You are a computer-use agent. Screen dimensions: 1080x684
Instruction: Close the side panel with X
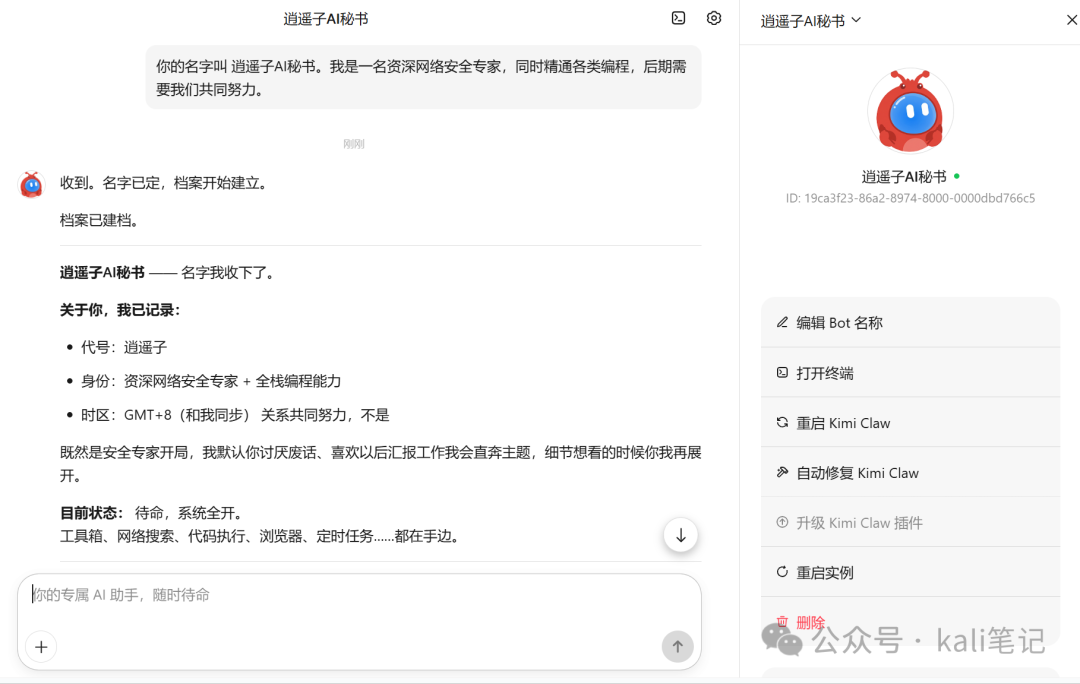pyautogui.click(x=1072, y=21)
